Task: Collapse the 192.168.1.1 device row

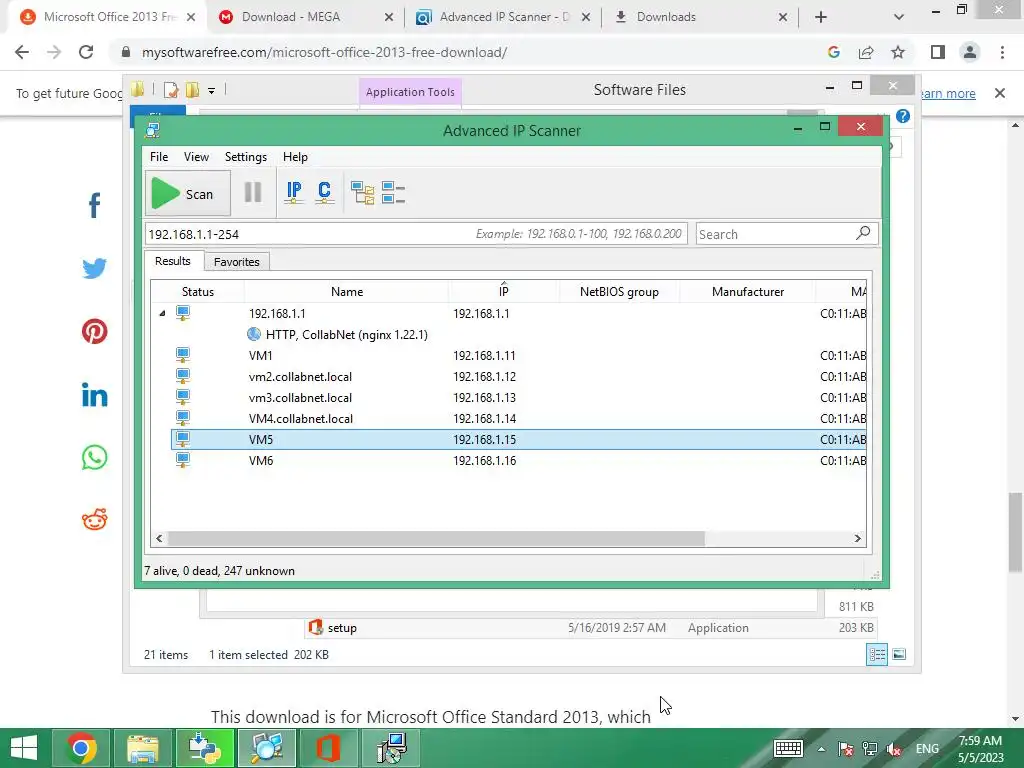Action: pos(162,313)
